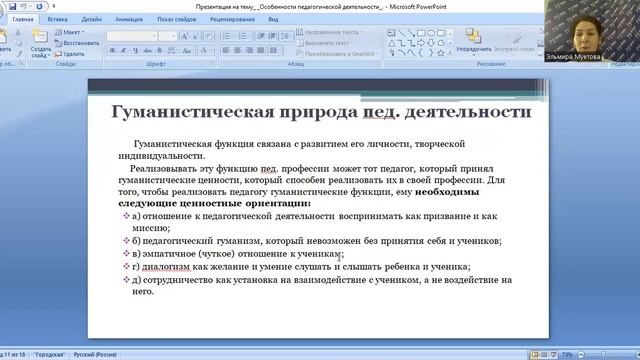Click the Decrease font size icon
The width and height of the screenshot is (640, 360).
click(196, 36)
